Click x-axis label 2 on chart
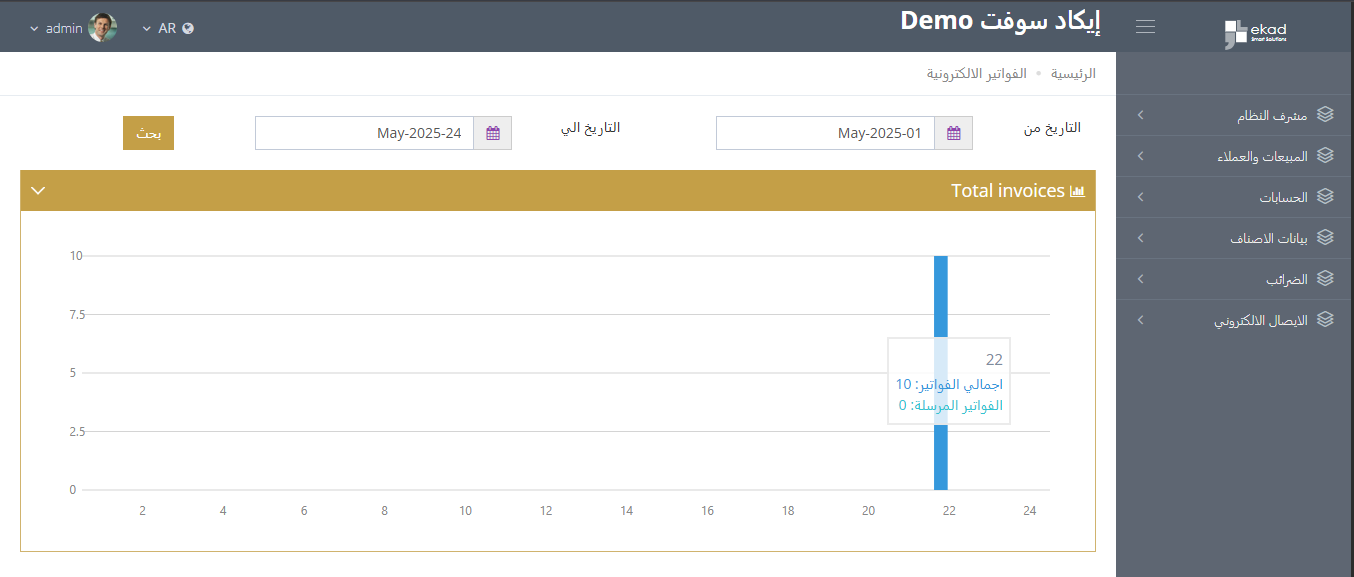The width and height of the screenshot is (1354, 577). [x=143, y=511]
